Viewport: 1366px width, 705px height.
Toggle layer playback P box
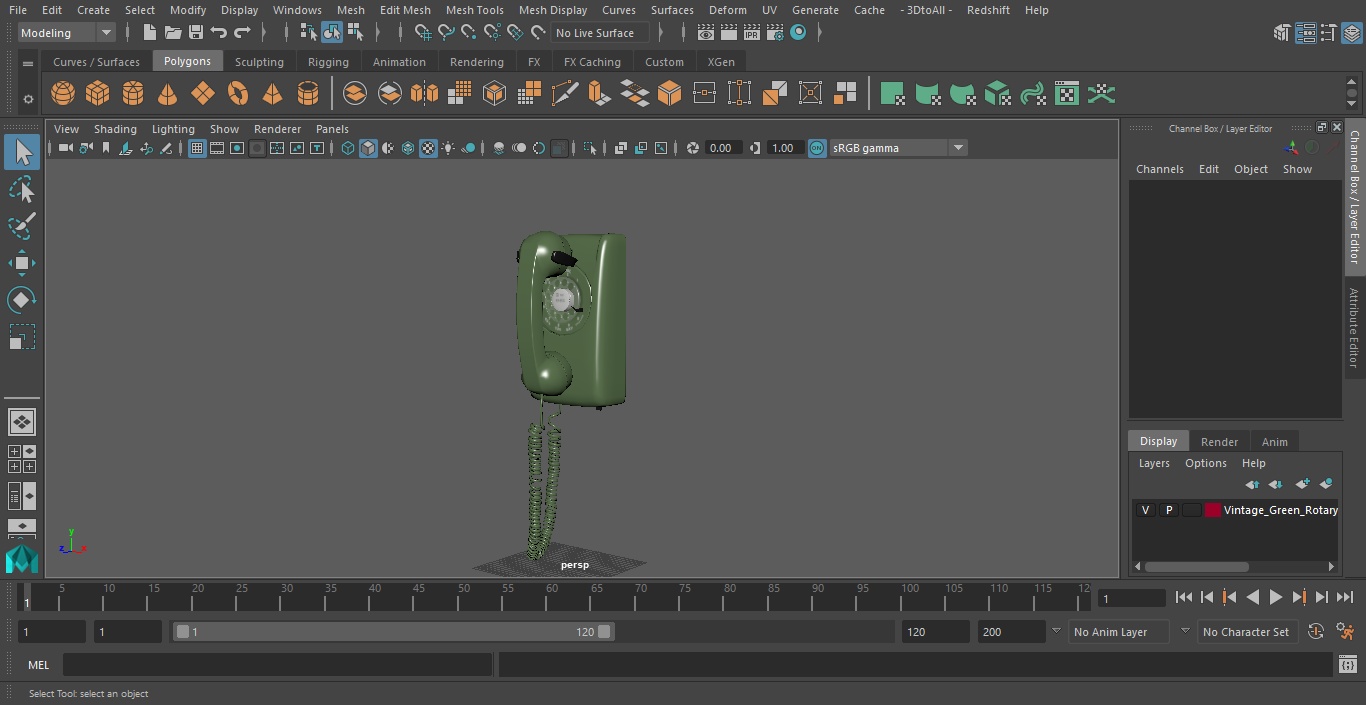(x=1168, y=510)
